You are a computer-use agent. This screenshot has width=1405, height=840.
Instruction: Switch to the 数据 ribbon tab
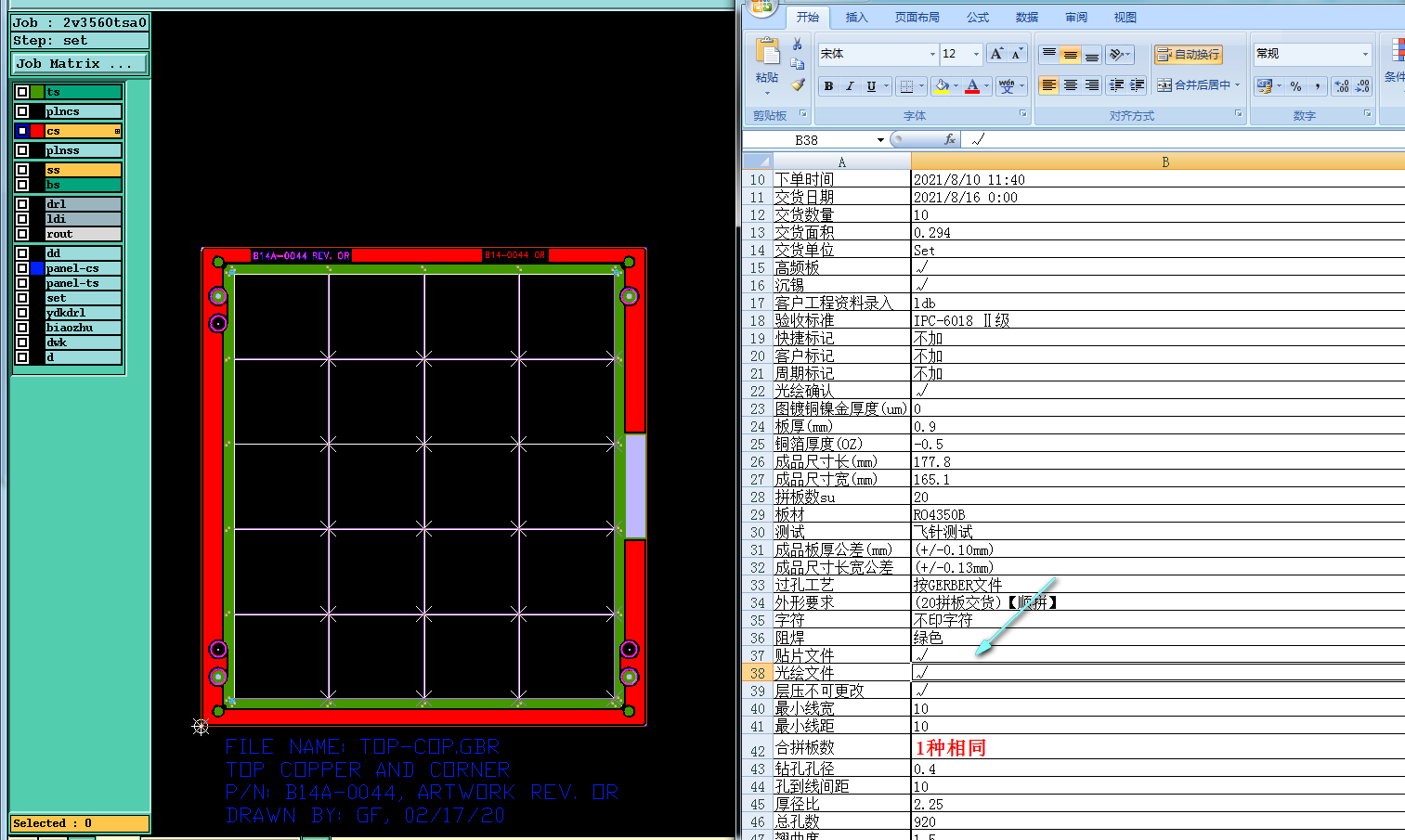tap(1027, 18)
